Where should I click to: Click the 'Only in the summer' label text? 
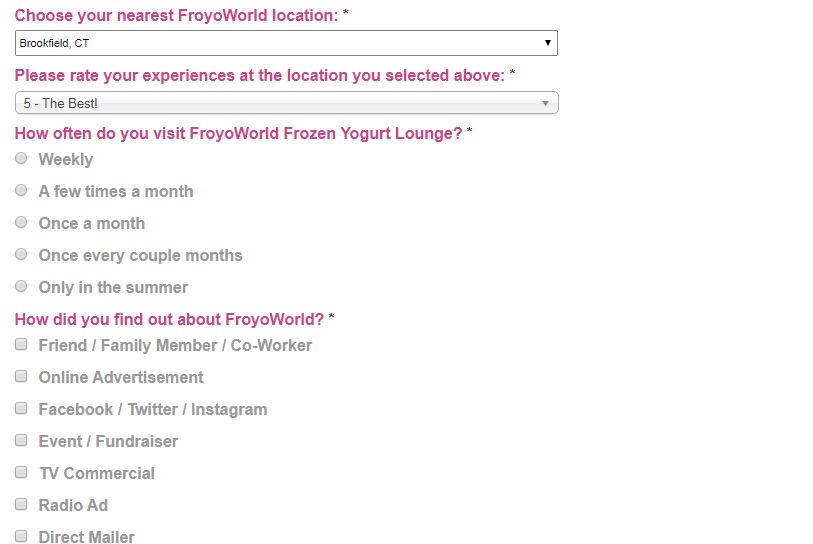pos(113,287)
